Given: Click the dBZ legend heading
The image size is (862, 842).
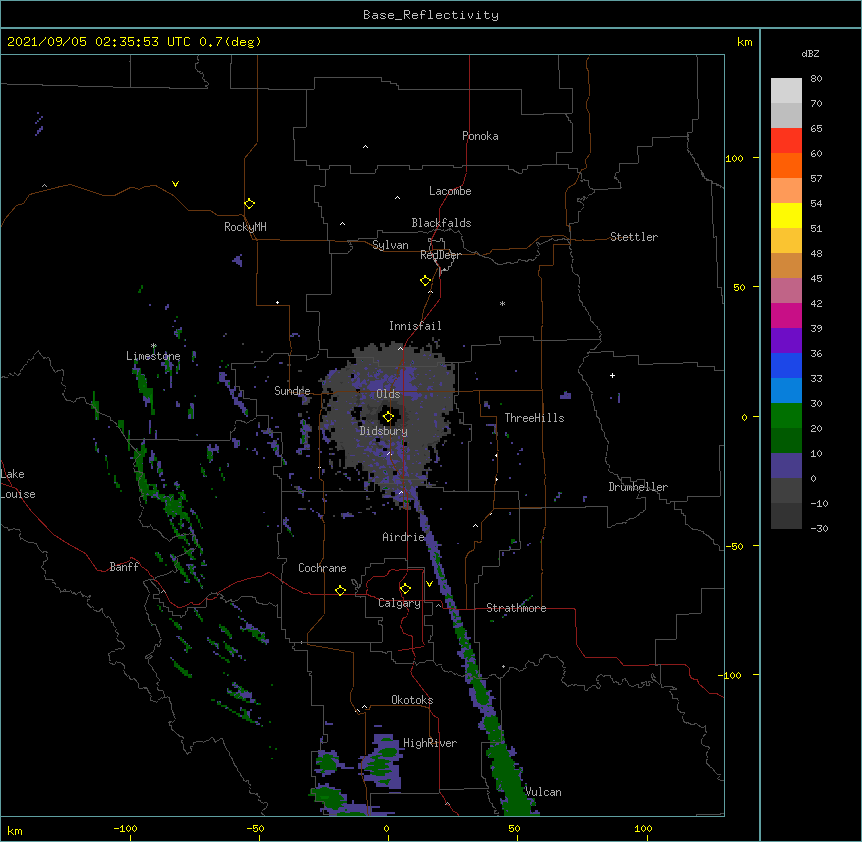Looking at the screenshot, I should pyautogui.click(x=810, y=53).
